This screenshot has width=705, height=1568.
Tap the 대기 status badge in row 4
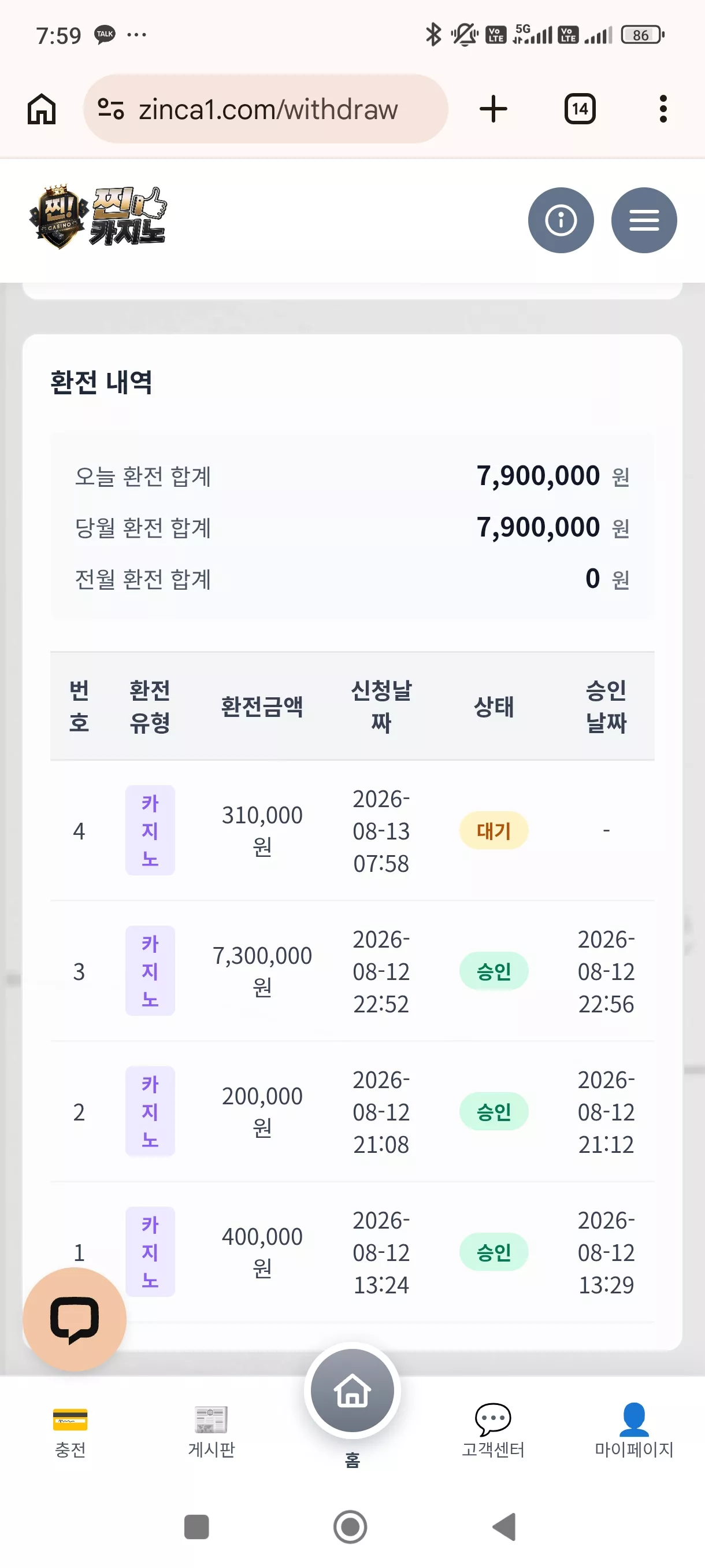coord(493,830)
